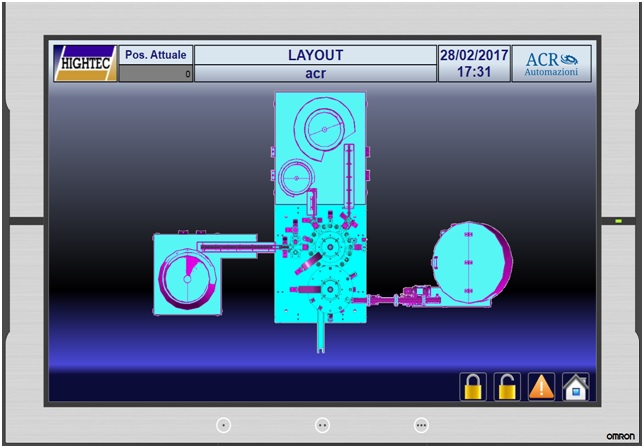The width and height of the screenshot is (644, 448).
Task: Select the vertical linear feeder rail
Action: point(349,177)
